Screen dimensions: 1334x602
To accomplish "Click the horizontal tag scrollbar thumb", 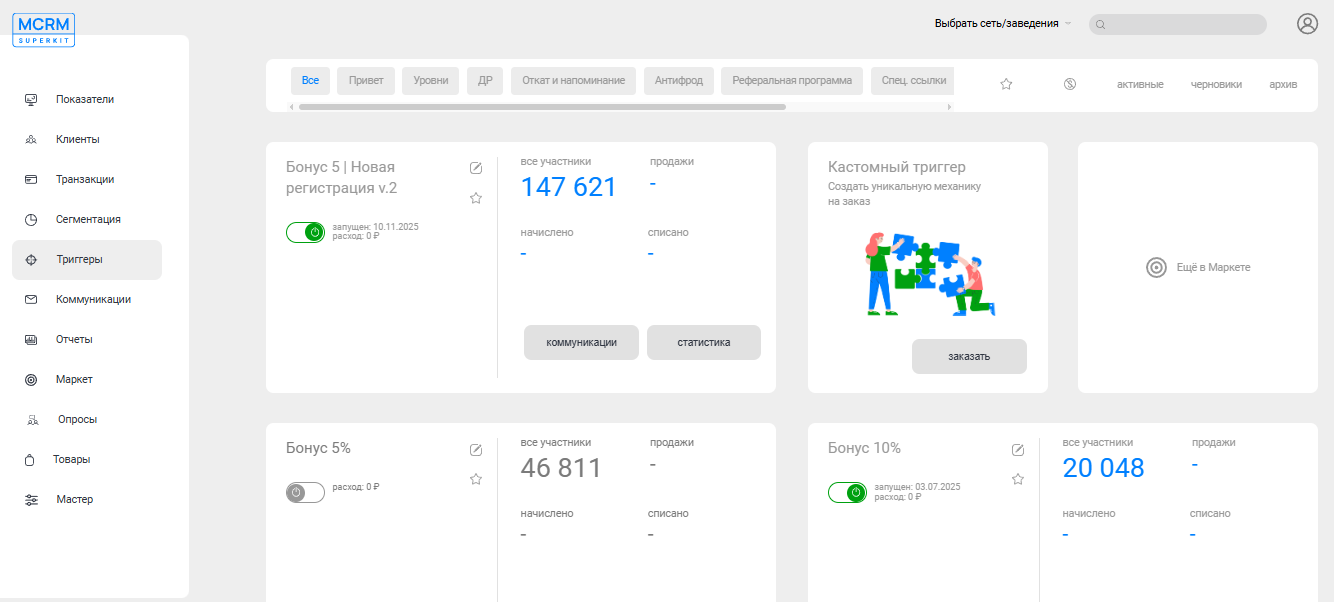I will pos(542,106).
